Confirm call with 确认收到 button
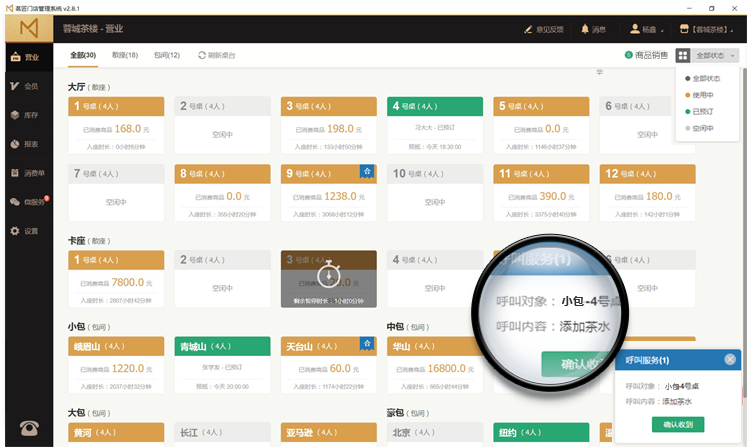This screenshot has height=447, width=747. (x=678, y=425)
